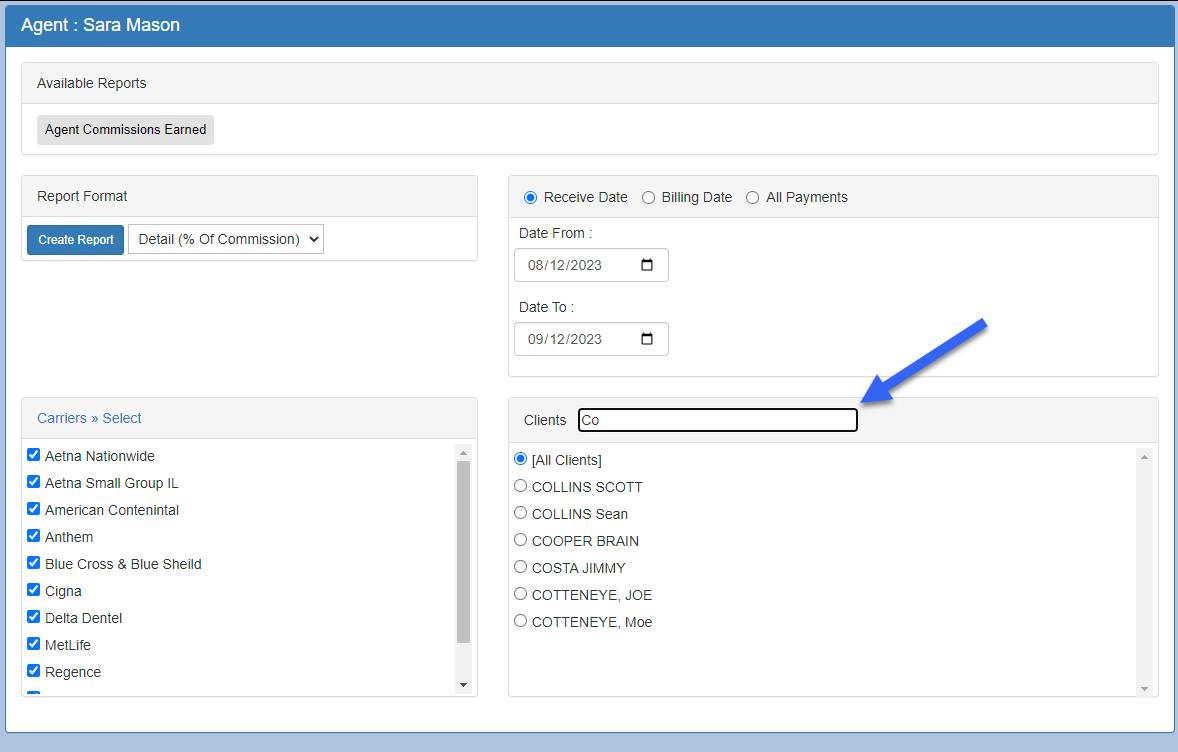Disable the MetLife carrier checkbox
The height and width of the screenshot is (752, 1178).
pyautogui.click(x=33, y=644)
